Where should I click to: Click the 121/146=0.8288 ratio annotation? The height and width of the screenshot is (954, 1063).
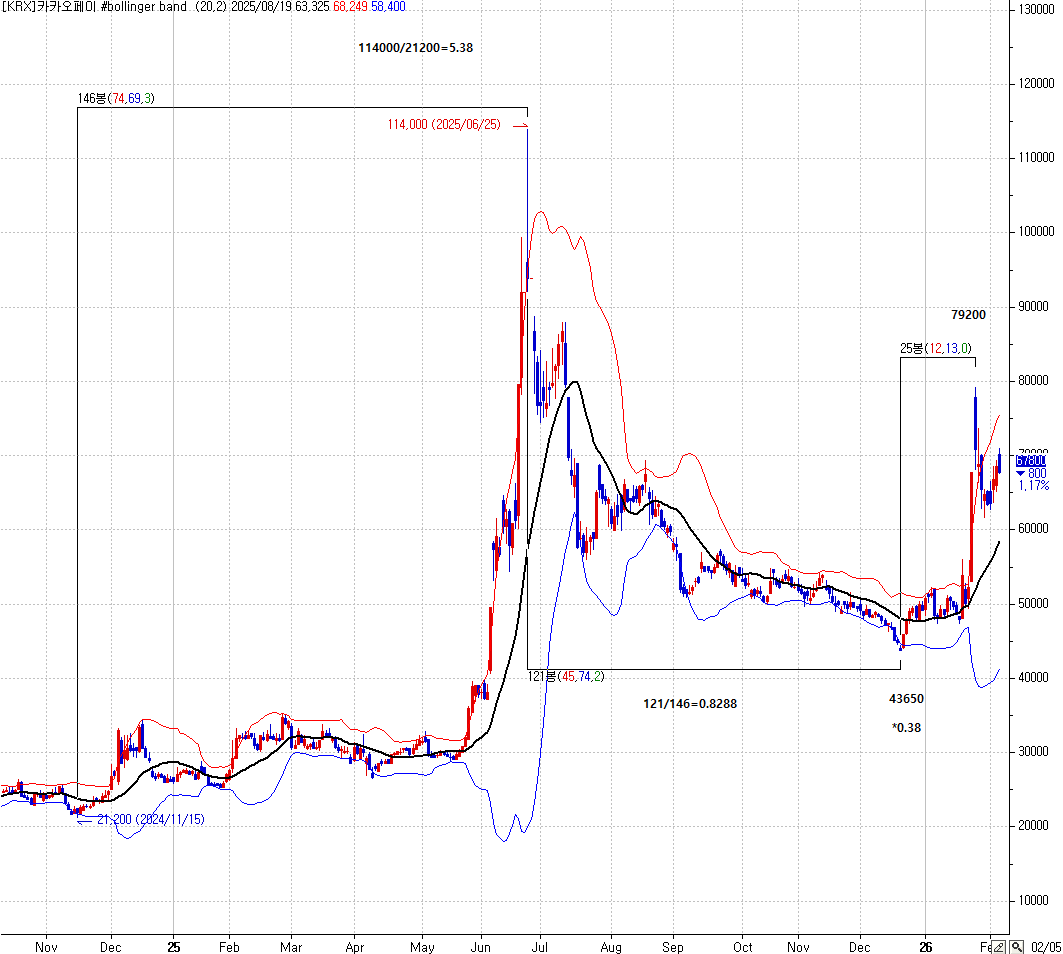tap(689, 704)
